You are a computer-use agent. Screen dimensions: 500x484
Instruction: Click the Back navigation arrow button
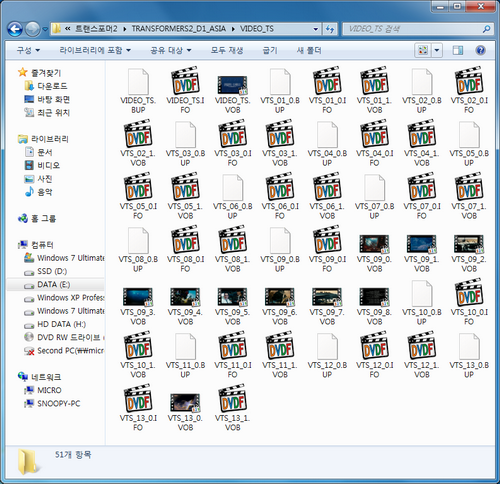(x=15, y=29)
